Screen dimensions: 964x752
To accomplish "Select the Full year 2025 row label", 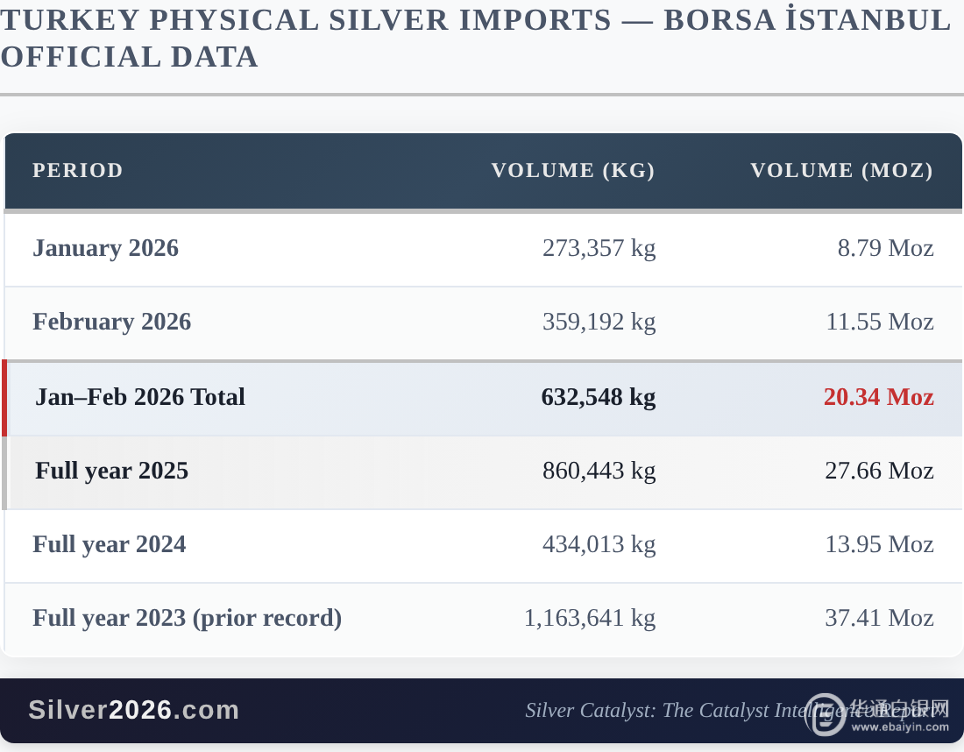I will pos(111,471).
